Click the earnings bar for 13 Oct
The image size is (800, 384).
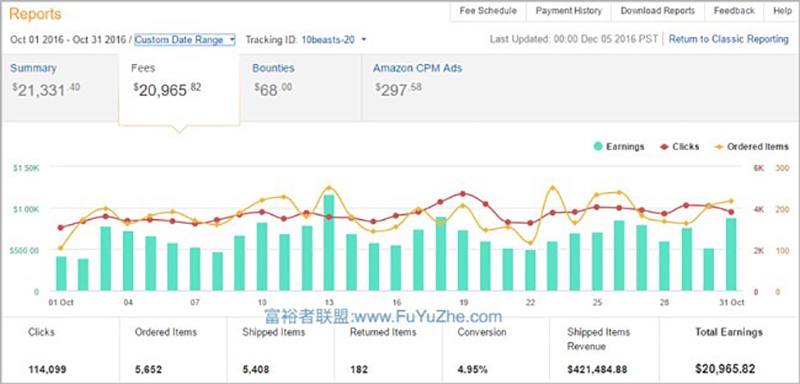pos(329,243)
